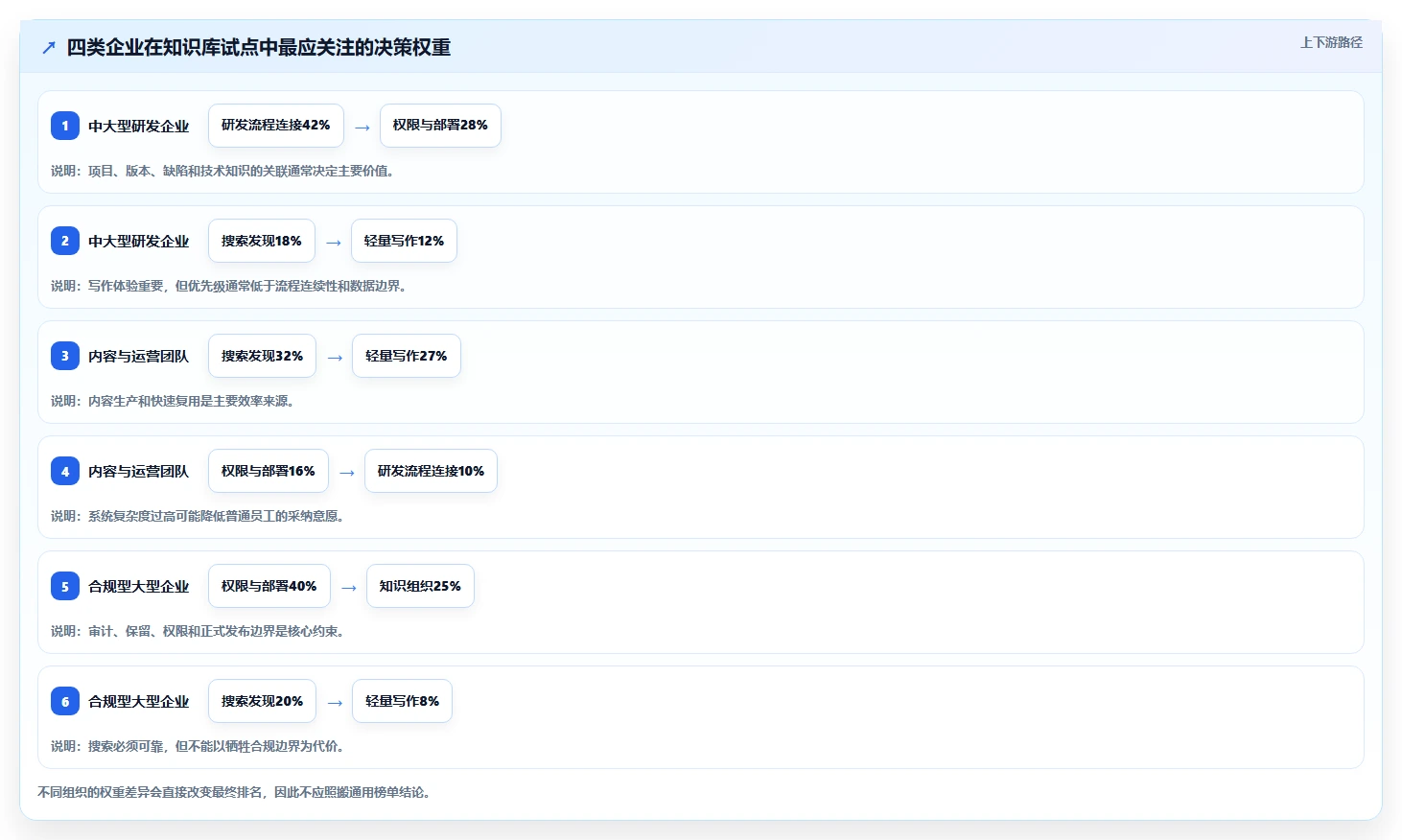Click the 研发流程连接10% chip
Viewport: 1402px width, 840px height.
point(431,471)
